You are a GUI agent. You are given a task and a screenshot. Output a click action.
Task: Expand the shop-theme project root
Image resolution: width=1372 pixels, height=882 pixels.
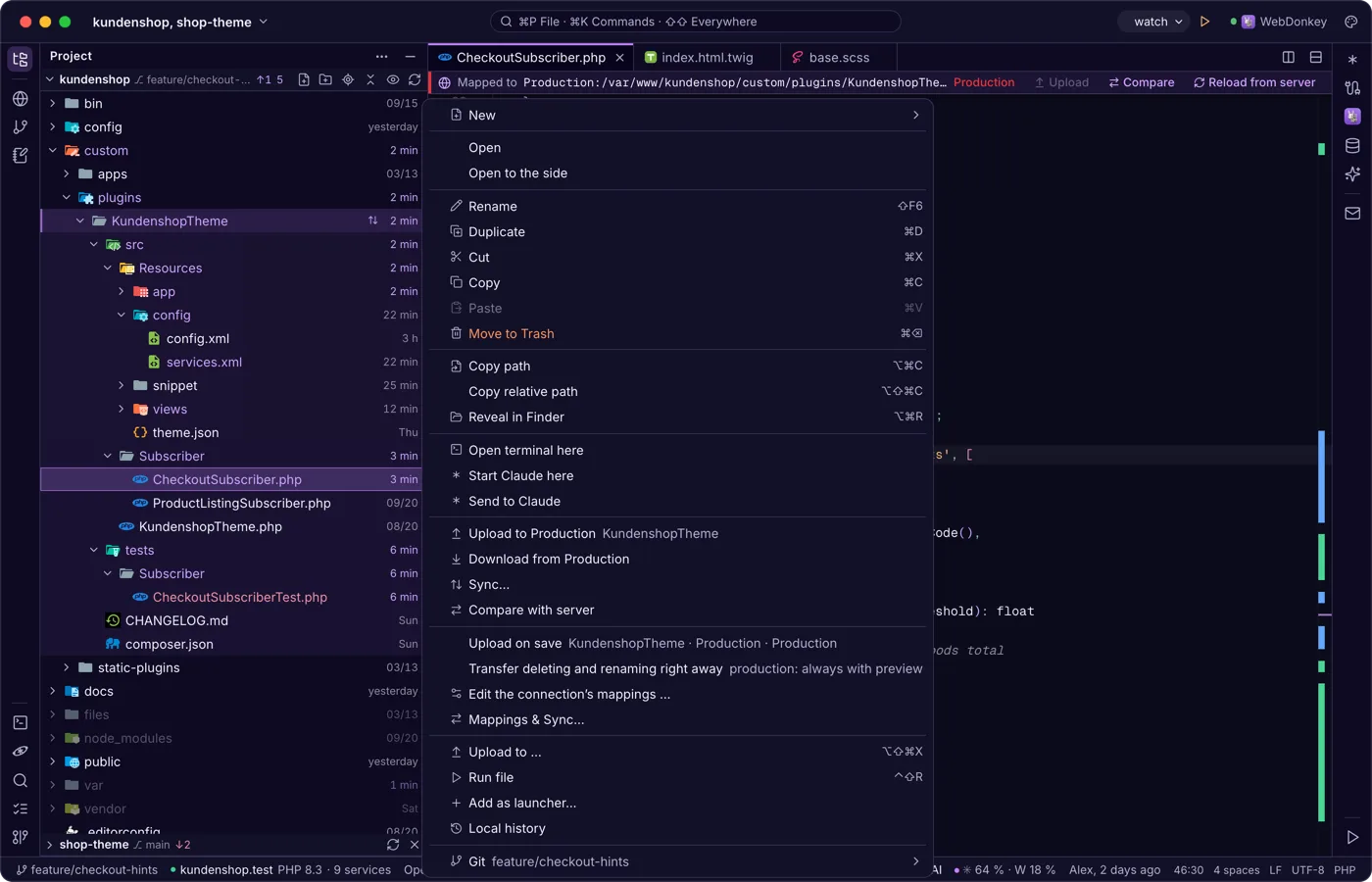coord(50,845)
